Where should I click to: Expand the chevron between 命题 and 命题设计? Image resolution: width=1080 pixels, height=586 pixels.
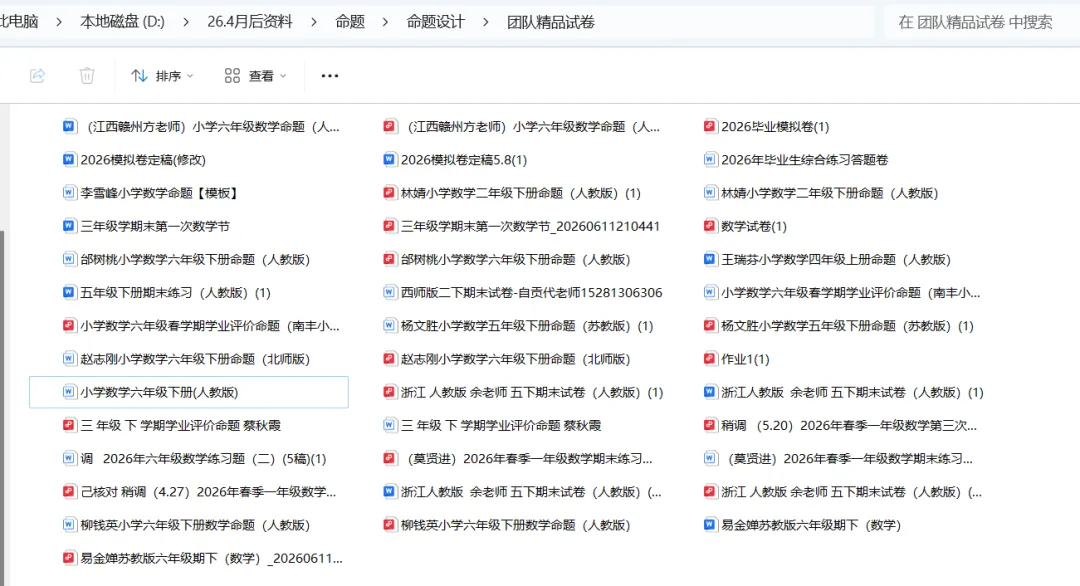pos(385,22)
